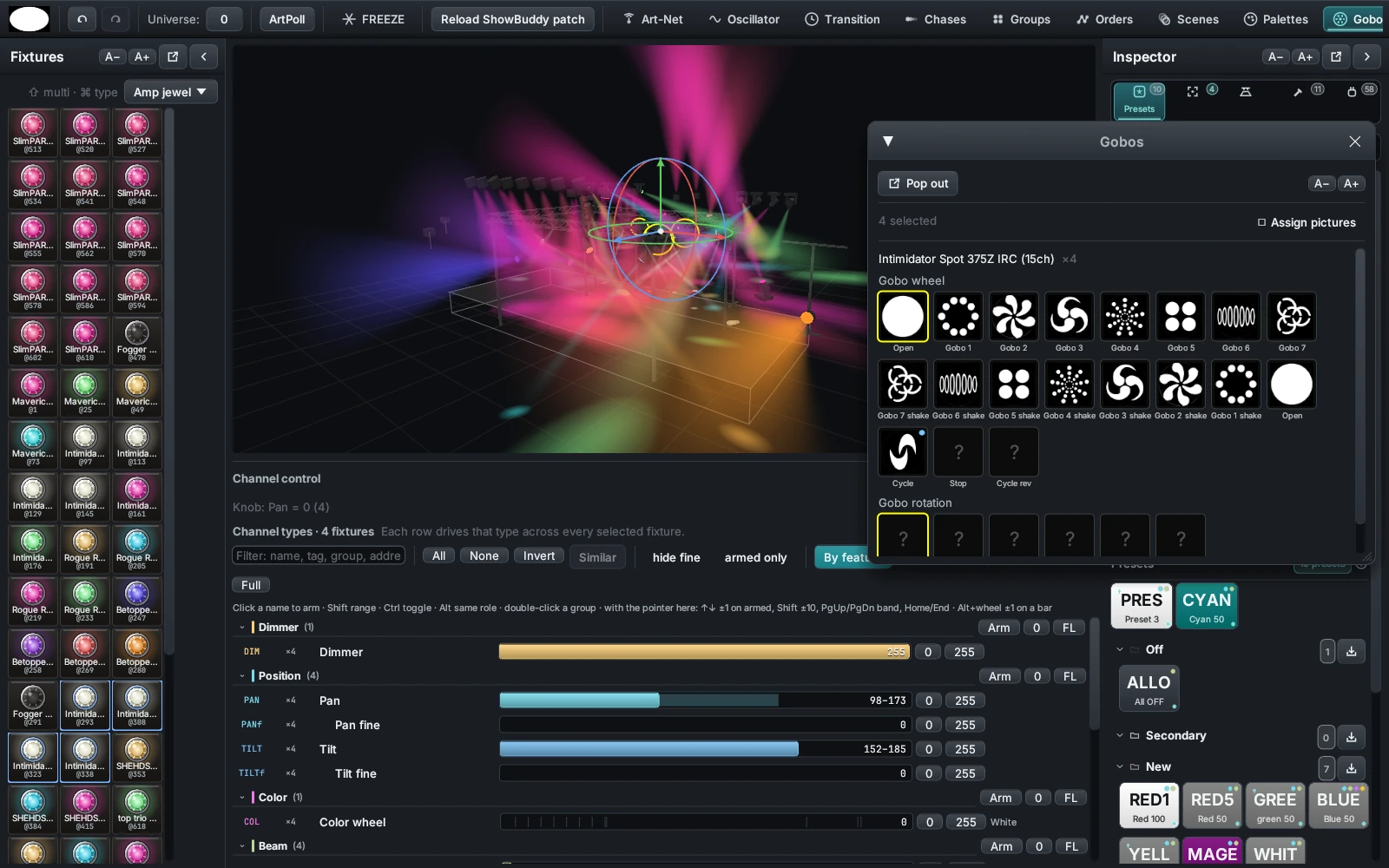Collapse the Color channel group
1389x868 pixels.
pos(242,797)
